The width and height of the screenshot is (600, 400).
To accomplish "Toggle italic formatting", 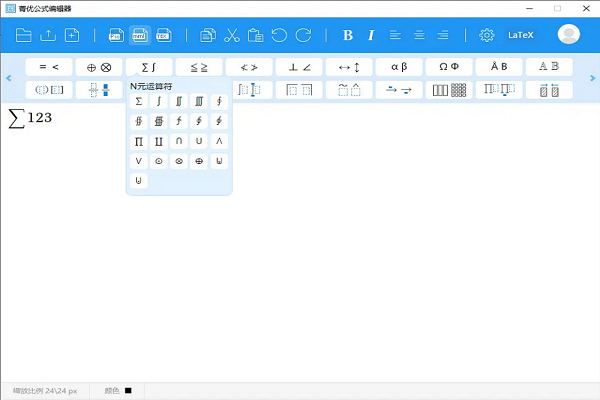I will click(x=371, y=35).
